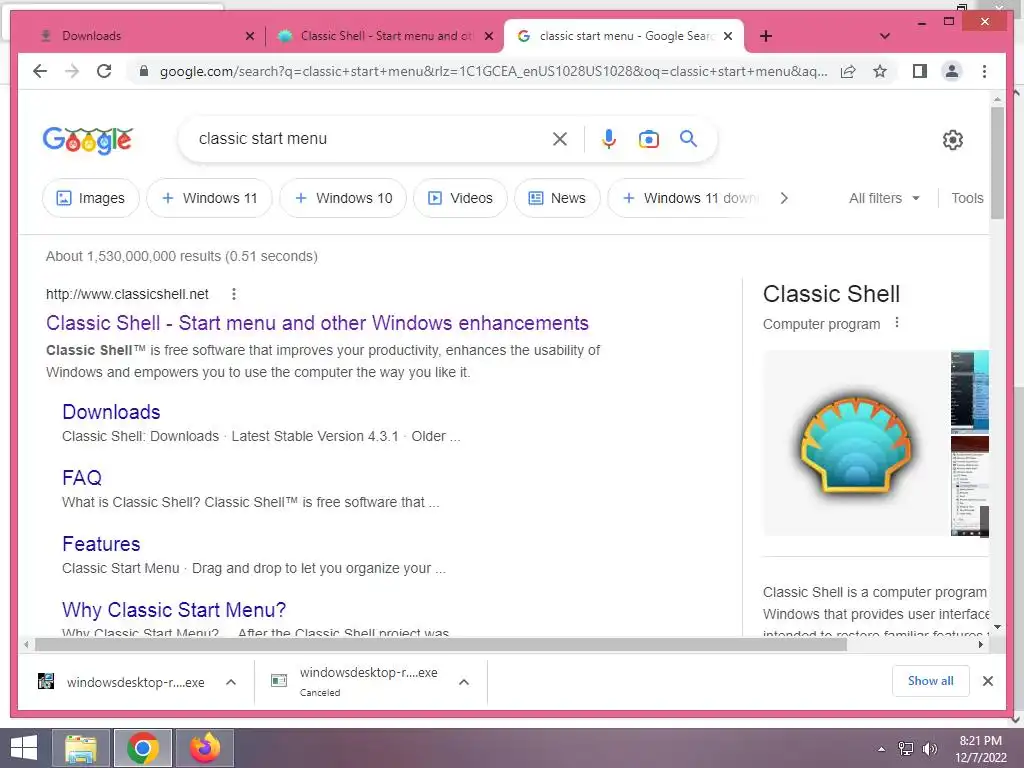The height and width of the screenshot is (768, 1024).
Task: Add Windows 11 to search
Action: tap(209, 198)
